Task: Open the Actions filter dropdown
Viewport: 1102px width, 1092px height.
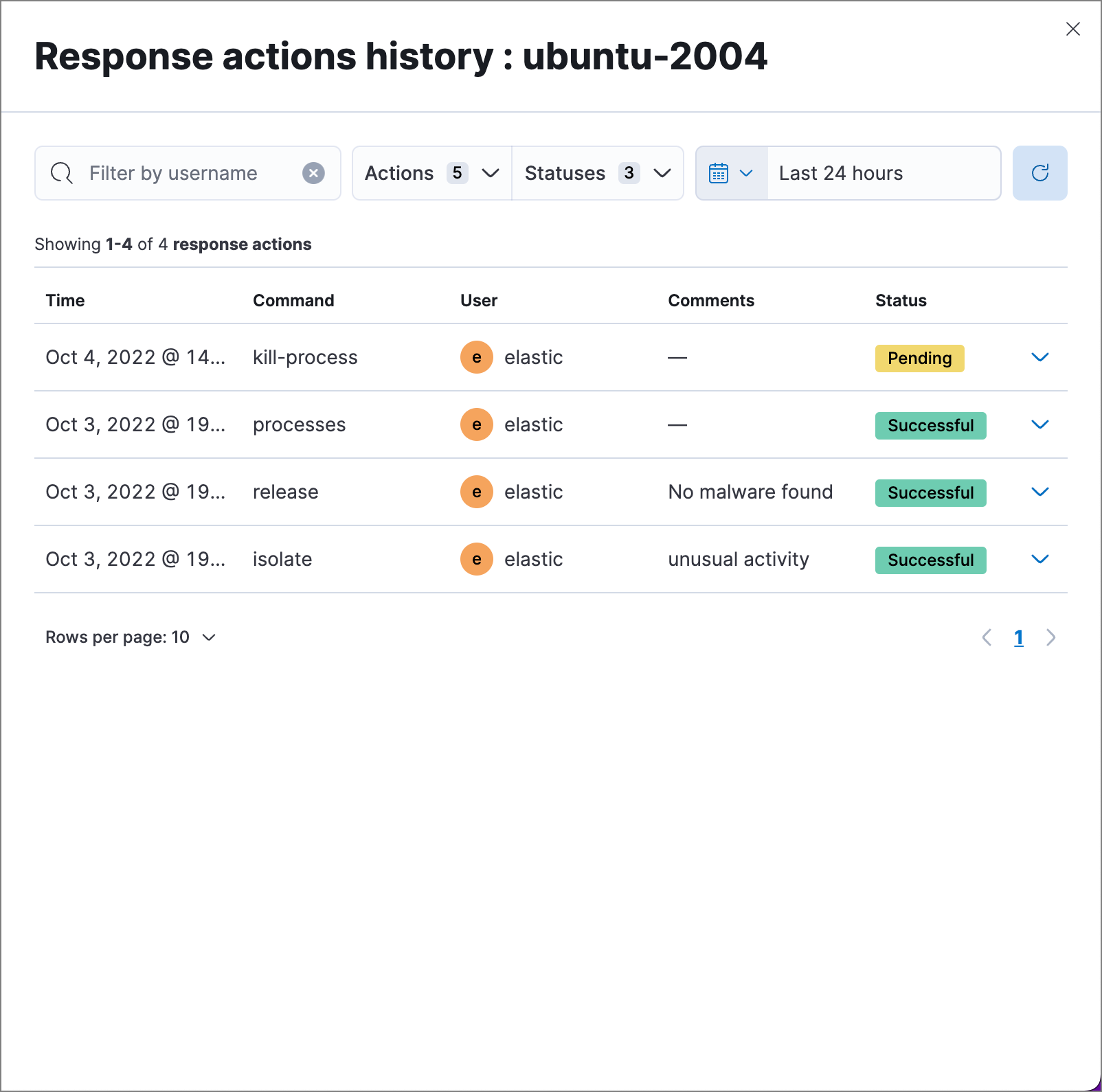Action: pyautogui.click(x=431, y=173)
